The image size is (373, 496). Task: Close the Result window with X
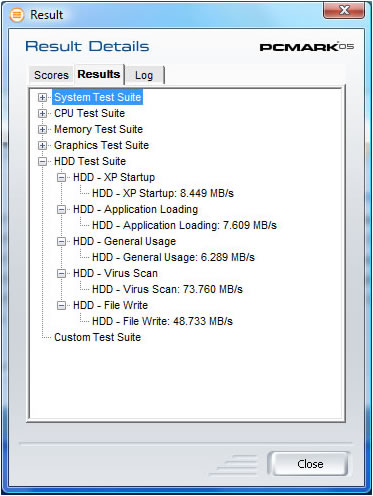click(344, 10)
